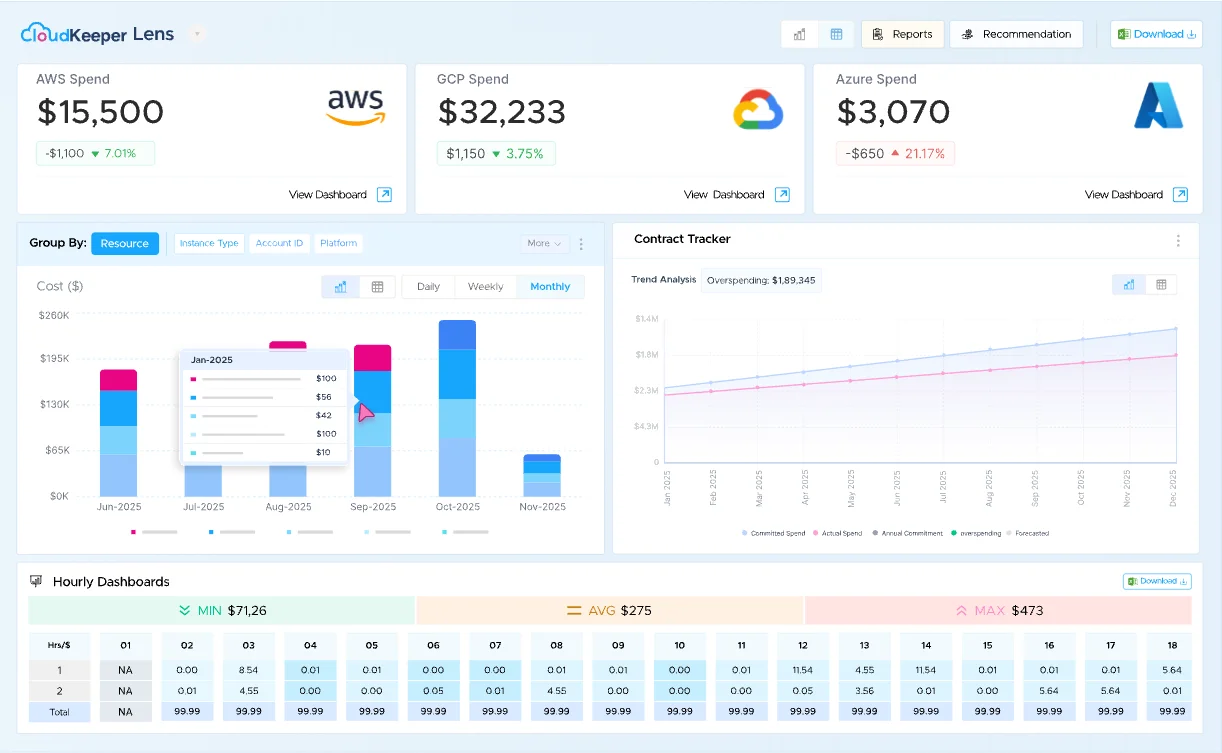The height and width of the screenshot is (753, 1222).
Task: Select Group By Resource
Action: click(x=125, y=243)
